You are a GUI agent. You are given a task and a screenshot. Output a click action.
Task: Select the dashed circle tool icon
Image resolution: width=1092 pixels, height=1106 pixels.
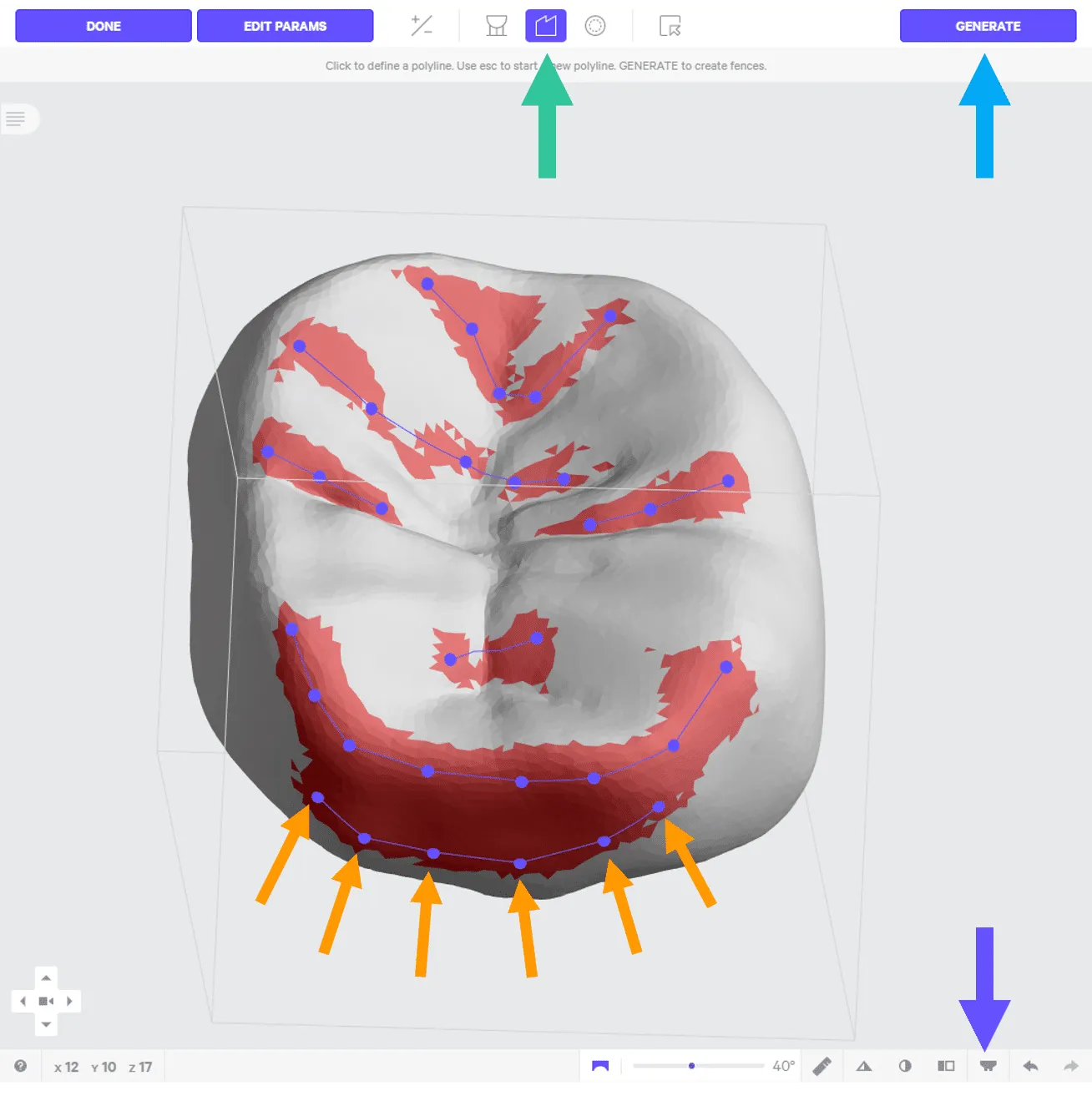coord(595,26)
